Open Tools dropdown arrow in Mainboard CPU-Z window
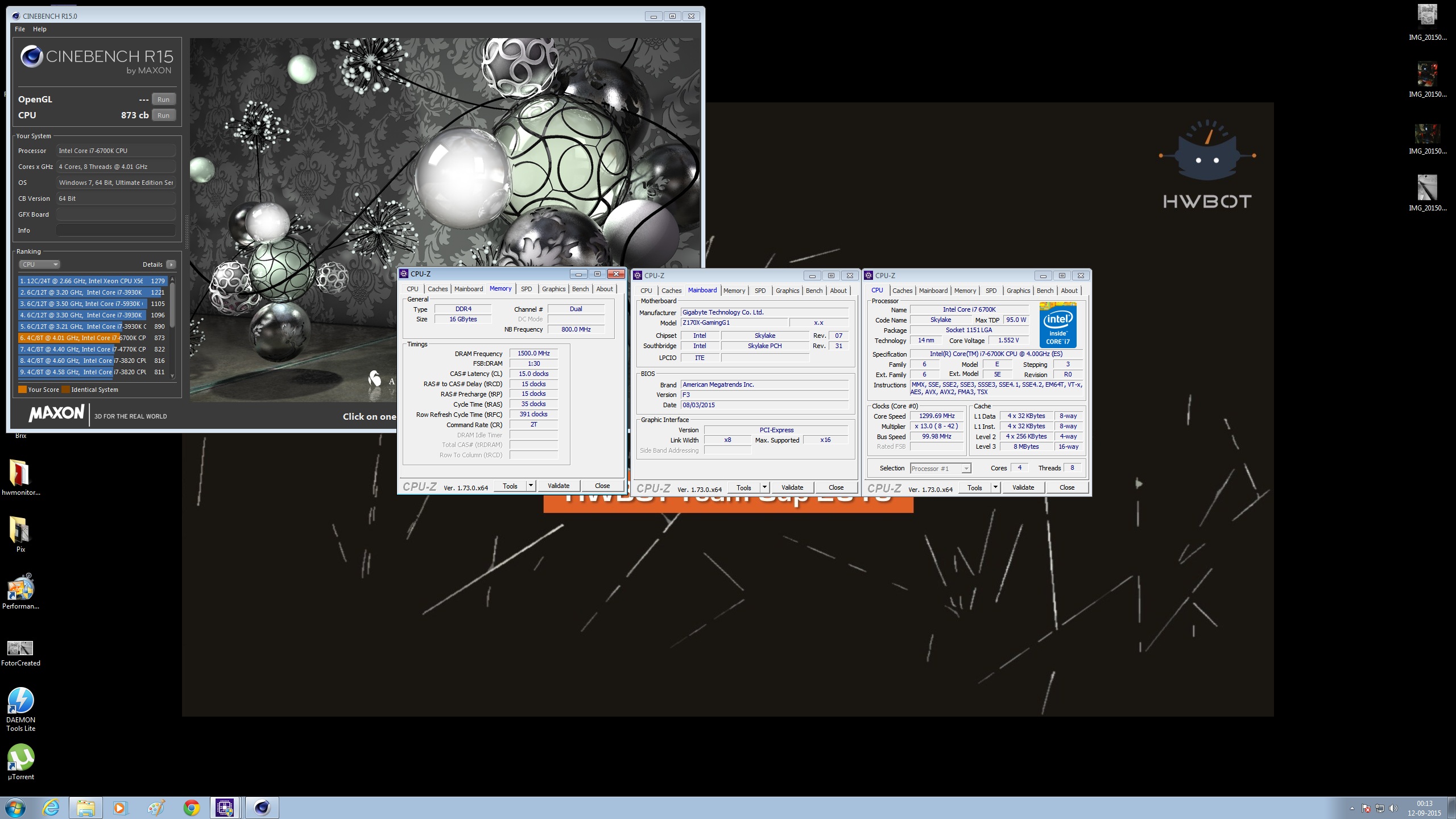The height and width of the screenshot is (819, 1456). [x=764, y=487]
